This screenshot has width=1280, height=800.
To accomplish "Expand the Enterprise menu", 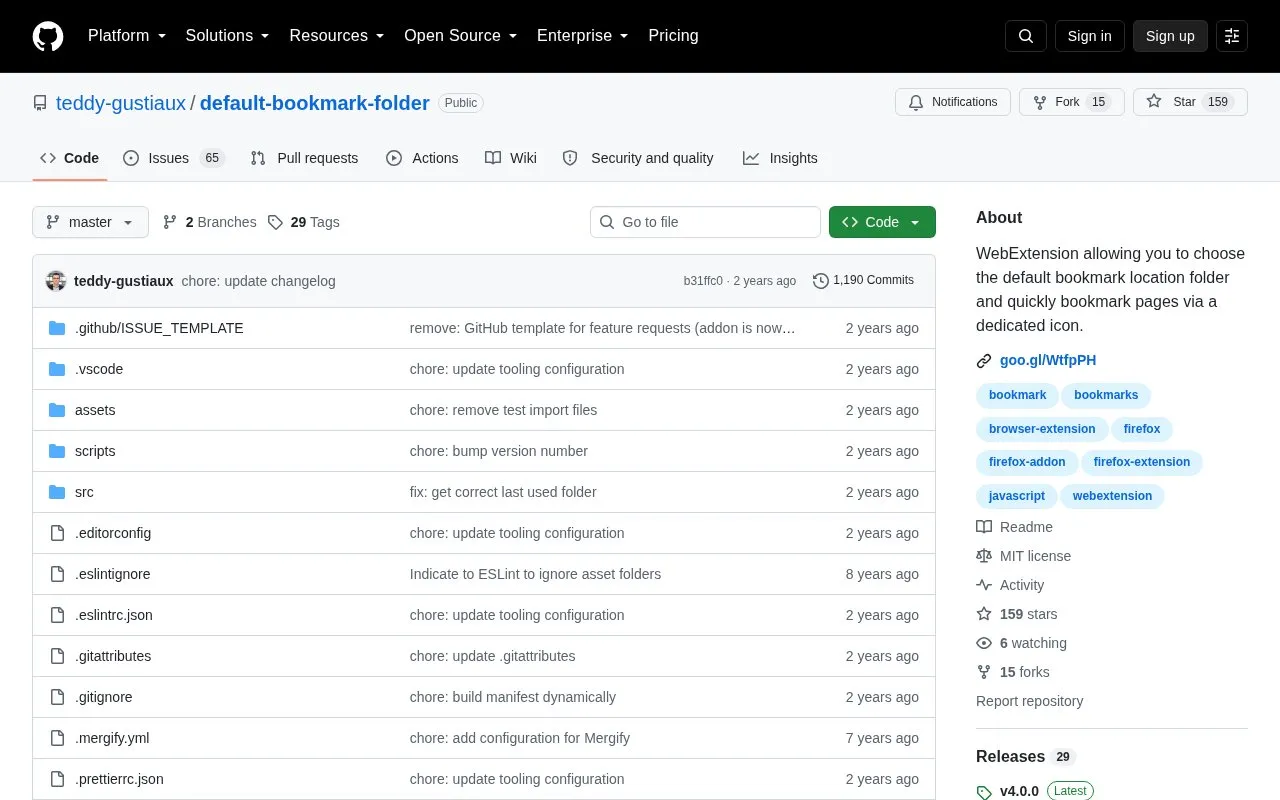I will point(583,36).
